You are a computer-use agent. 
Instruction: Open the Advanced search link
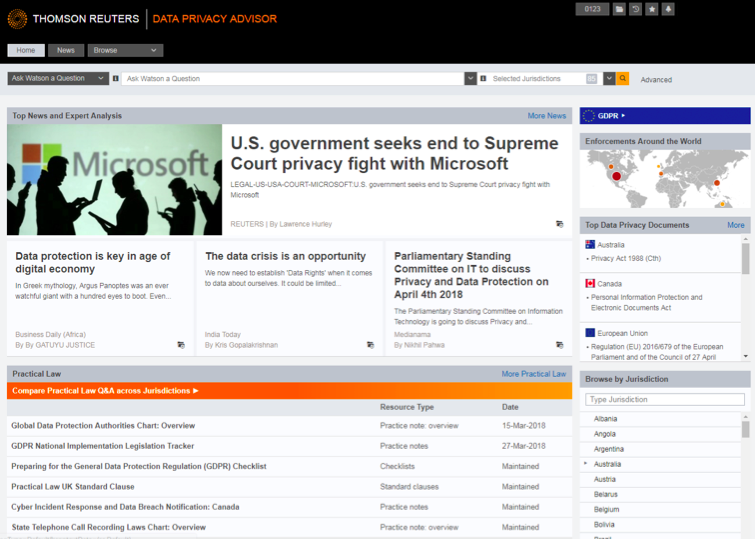[x=656, y=80]
